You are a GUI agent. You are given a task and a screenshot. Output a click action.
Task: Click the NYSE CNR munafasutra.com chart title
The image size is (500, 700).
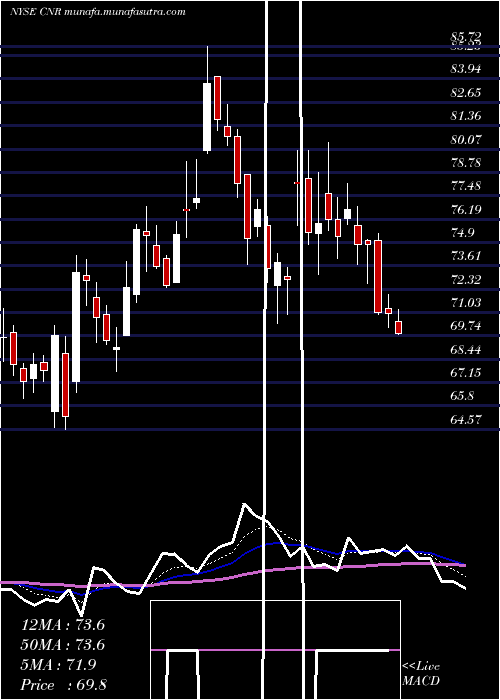pyautogui.click(x=97, y=12)
